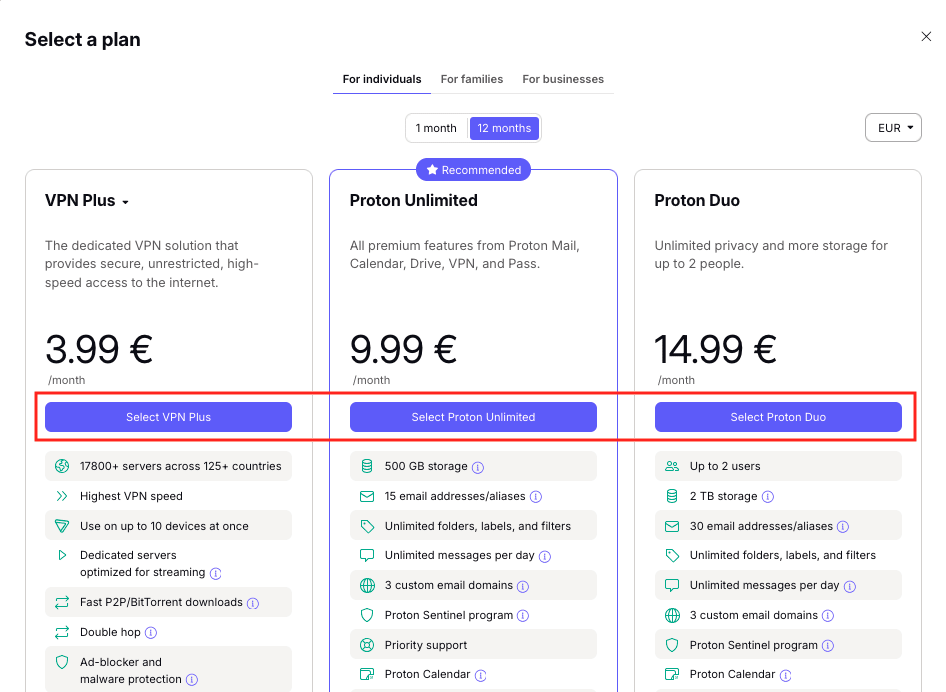Click info icon next to Ad-blocker and malware protection

coord(191,680)
